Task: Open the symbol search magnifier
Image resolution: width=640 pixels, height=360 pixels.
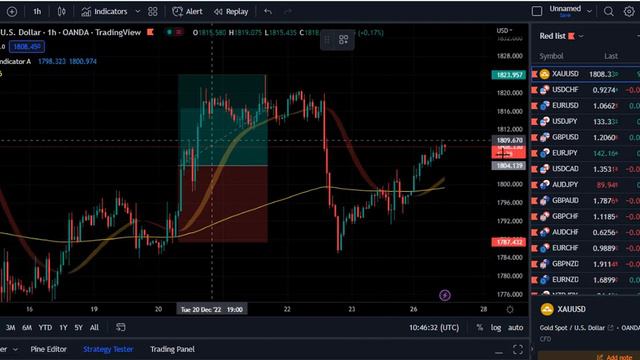Action: (x=609, y=11)
